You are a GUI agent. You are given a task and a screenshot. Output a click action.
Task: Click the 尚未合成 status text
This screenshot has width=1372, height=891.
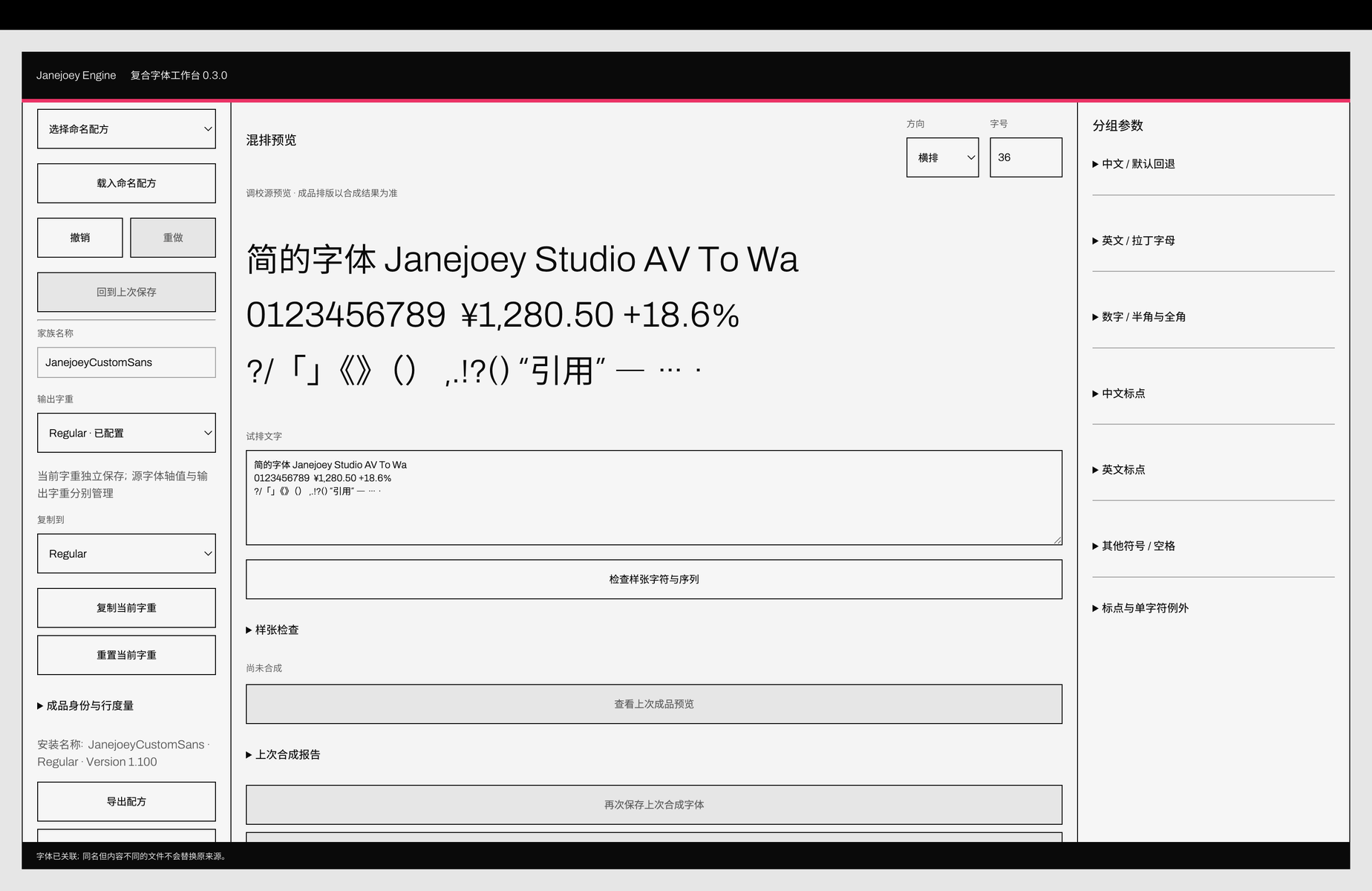coord(264,668)
